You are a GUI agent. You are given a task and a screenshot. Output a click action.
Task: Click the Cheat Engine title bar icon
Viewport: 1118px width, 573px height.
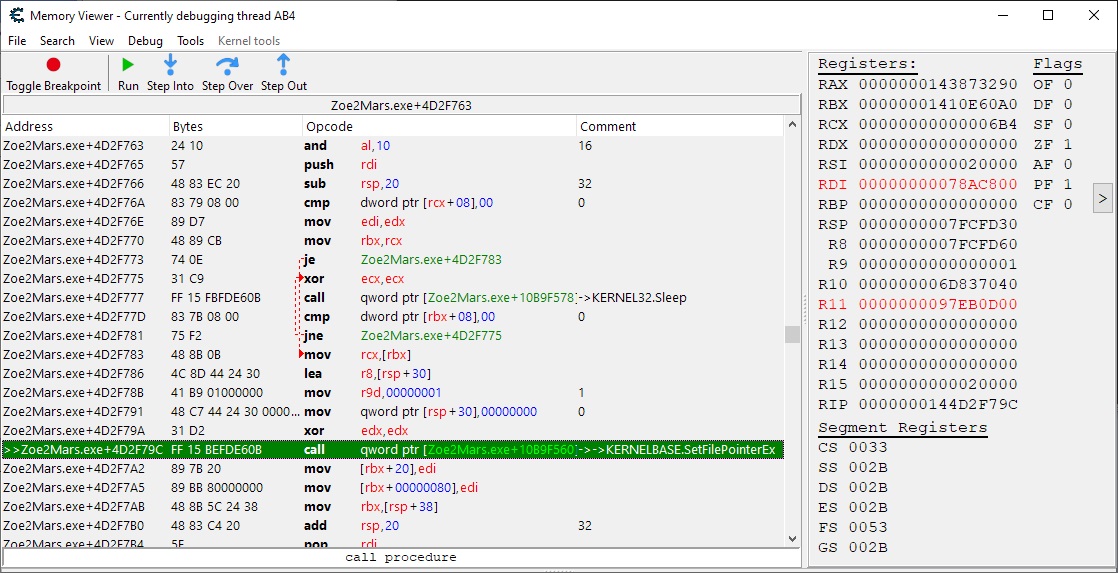16,16
